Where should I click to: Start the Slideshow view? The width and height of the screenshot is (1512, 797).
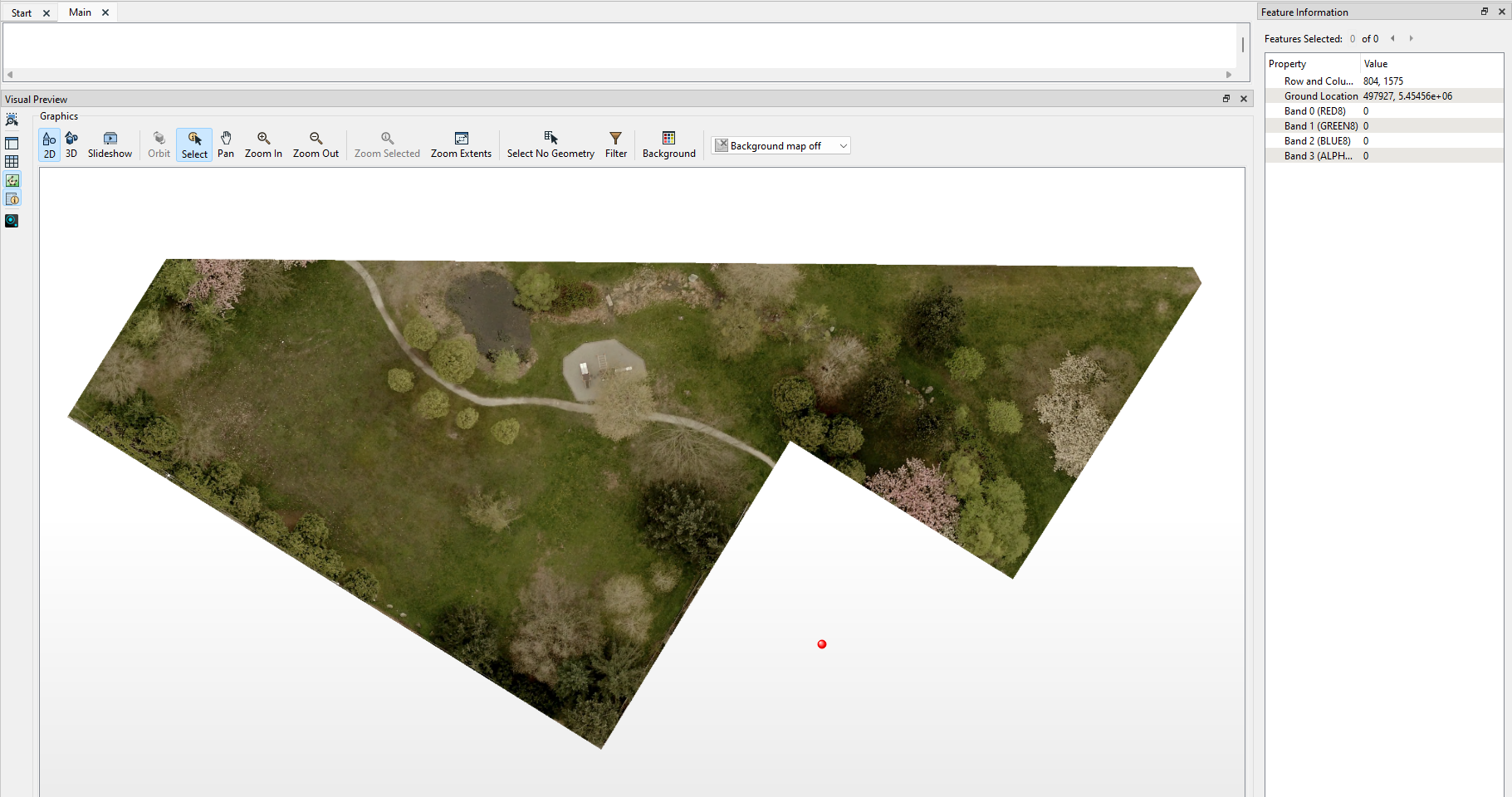pyautogui.click(x=110, y=144)
